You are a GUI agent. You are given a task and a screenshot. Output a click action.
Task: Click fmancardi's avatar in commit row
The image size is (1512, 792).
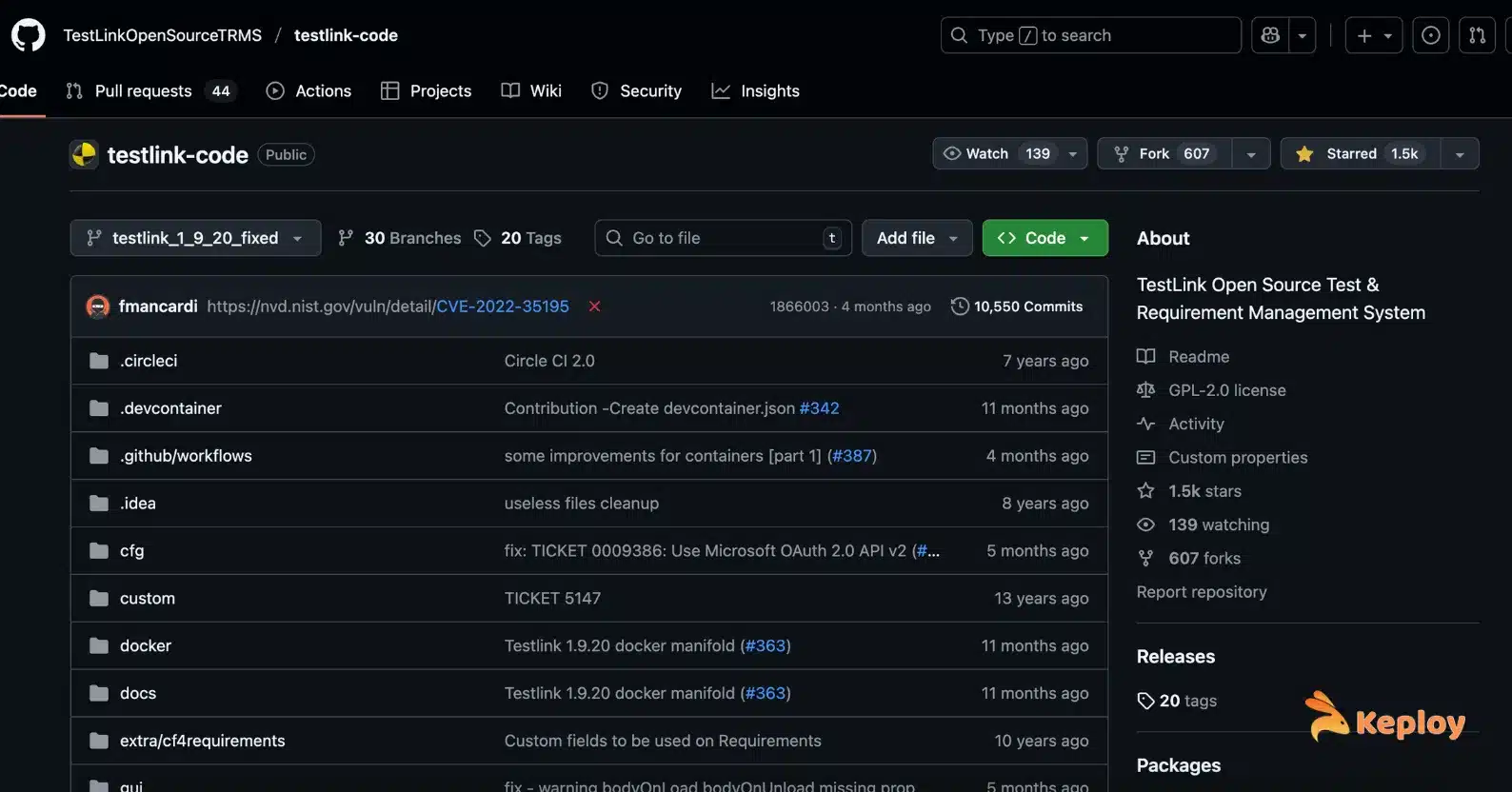[x=98, y=307]
